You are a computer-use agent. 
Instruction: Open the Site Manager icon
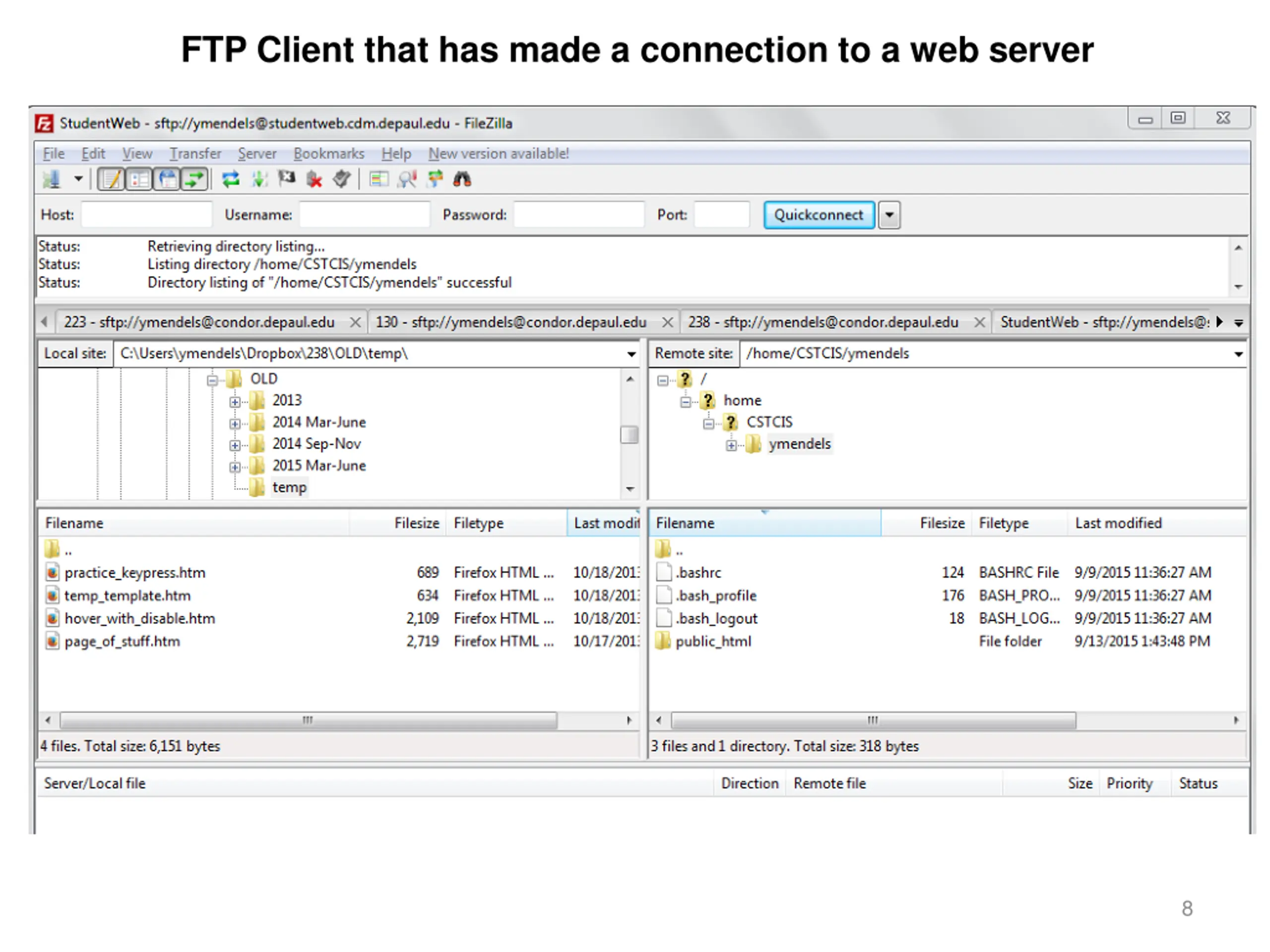[x=52, y=179]
